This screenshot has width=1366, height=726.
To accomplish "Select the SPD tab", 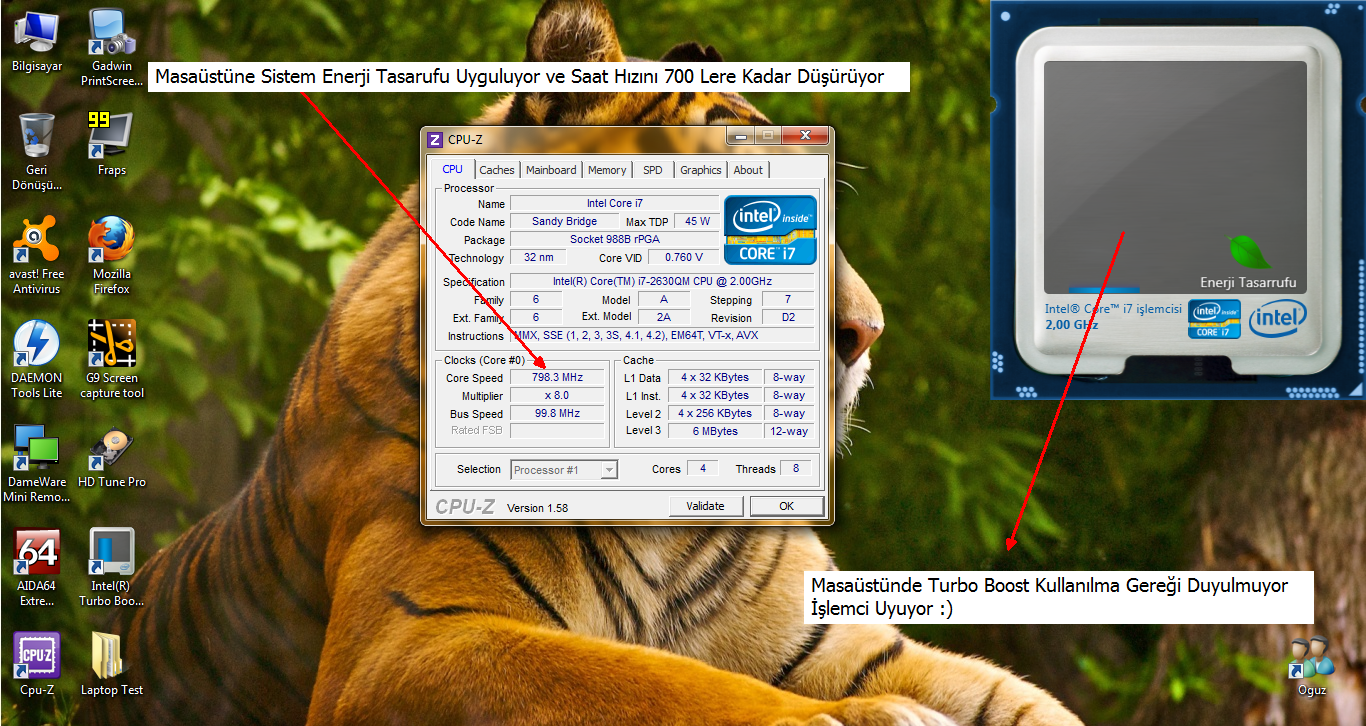I will [652, 170].
